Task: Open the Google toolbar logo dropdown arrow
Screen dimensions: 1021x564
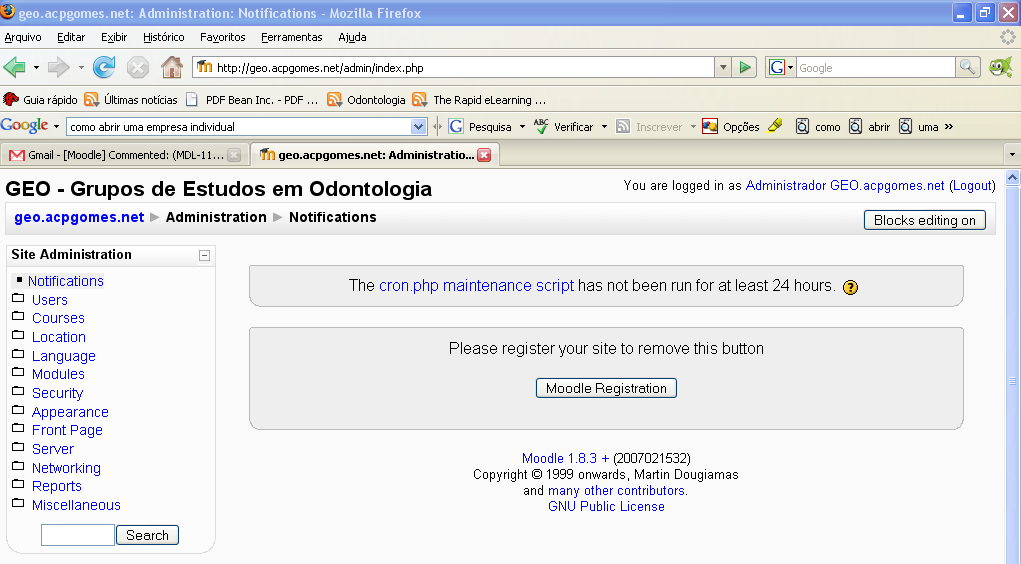Action: pos(57,126)
